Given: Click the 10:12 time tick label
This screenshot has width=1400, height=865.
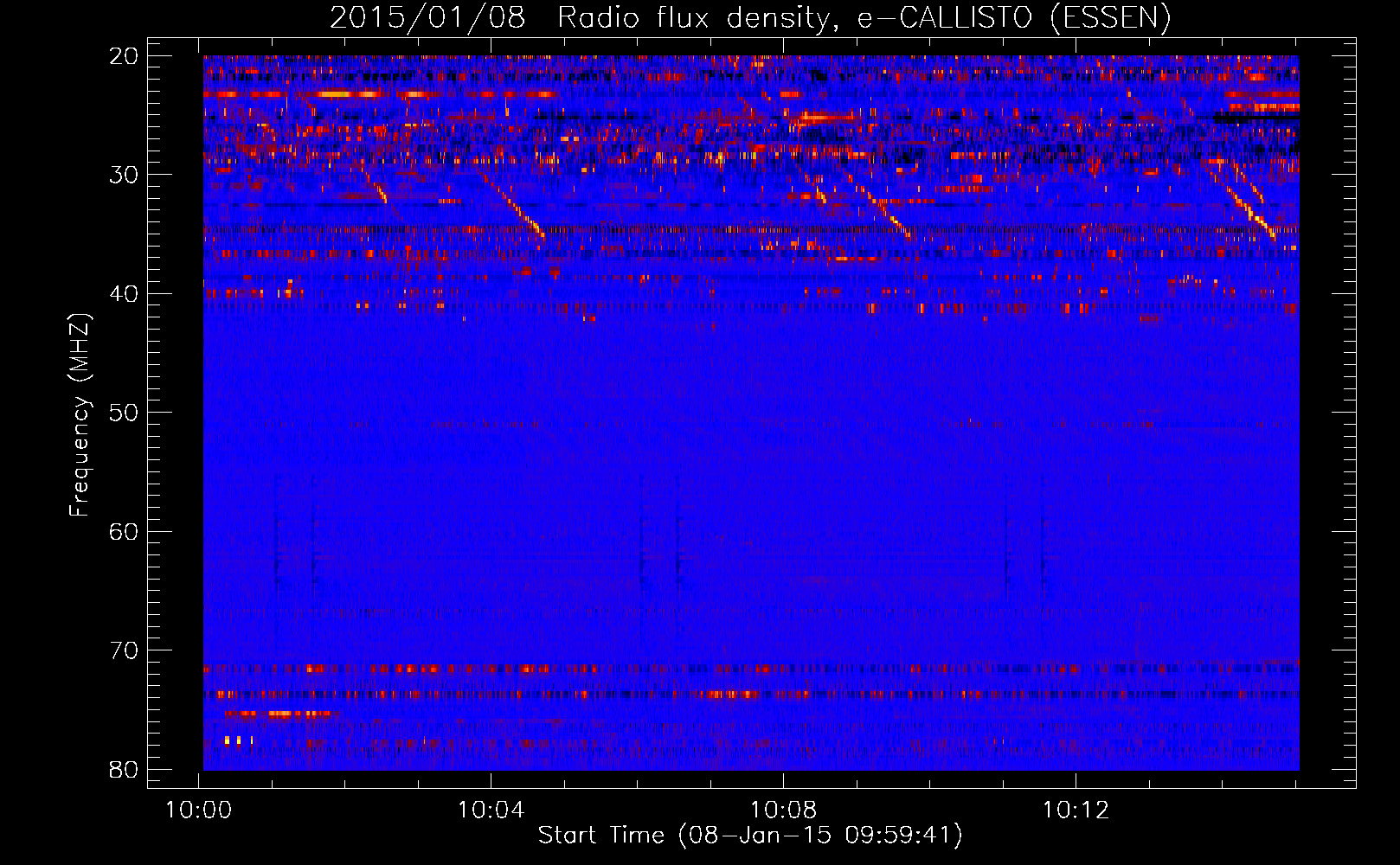Looking at the screenshot, I should [x=1076, y=811].
